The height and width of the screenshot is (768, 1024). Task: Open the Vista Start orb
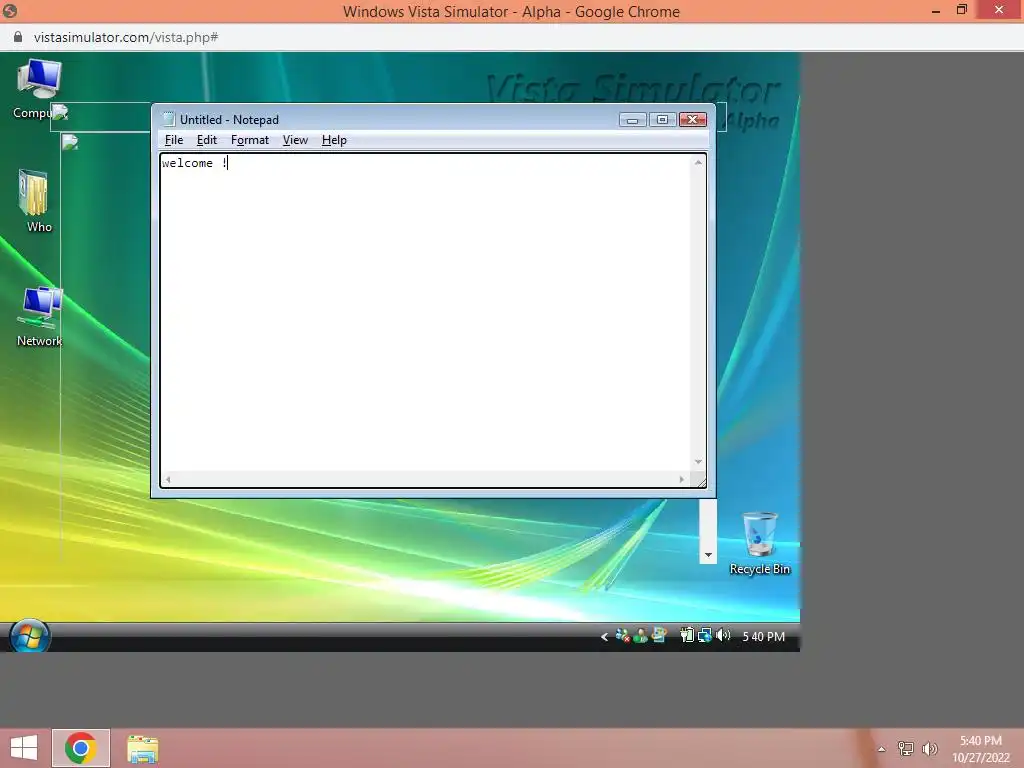[29, 636]
